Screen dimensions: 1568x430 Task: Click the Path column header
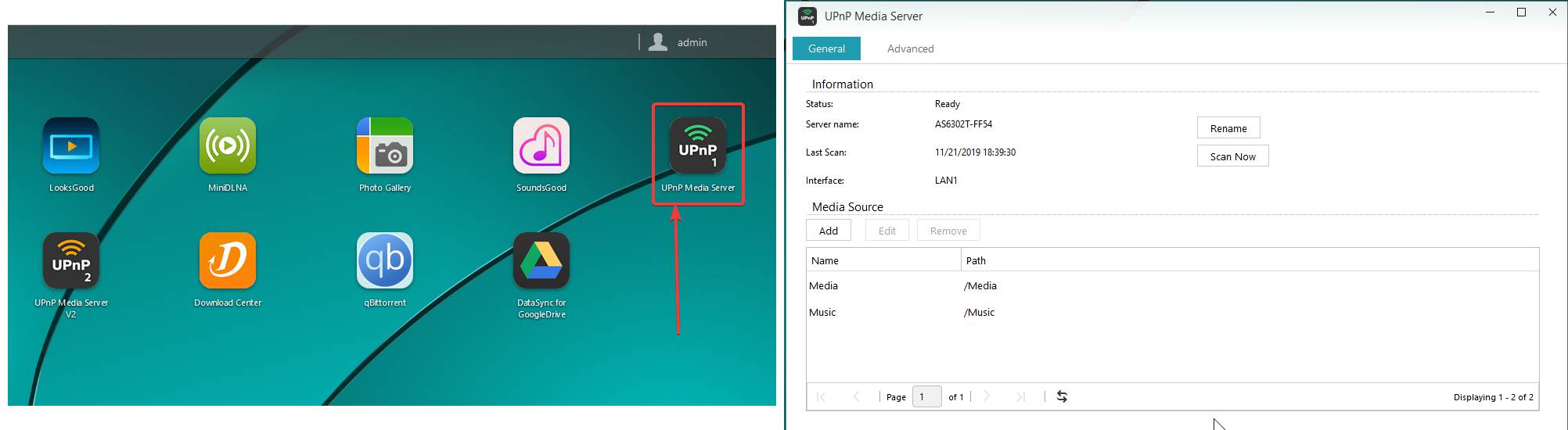(x=1250, y=260)
